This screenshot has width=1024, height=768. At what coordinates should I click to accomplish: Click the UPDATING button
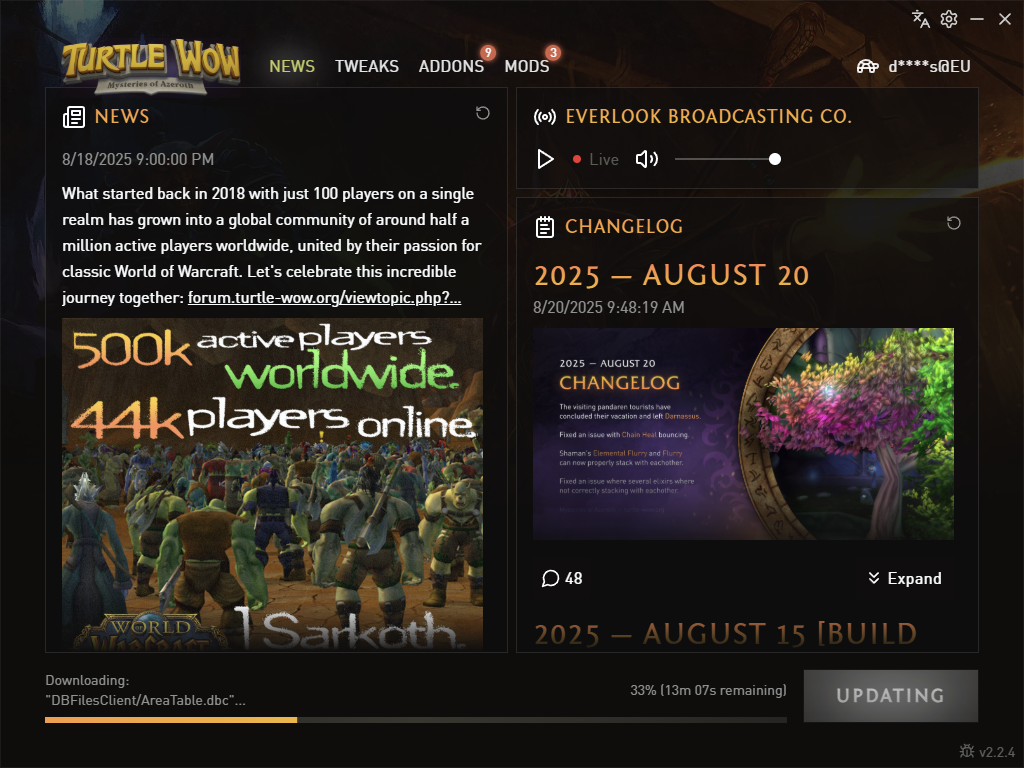pyautogui.click(x=891, y=696)
